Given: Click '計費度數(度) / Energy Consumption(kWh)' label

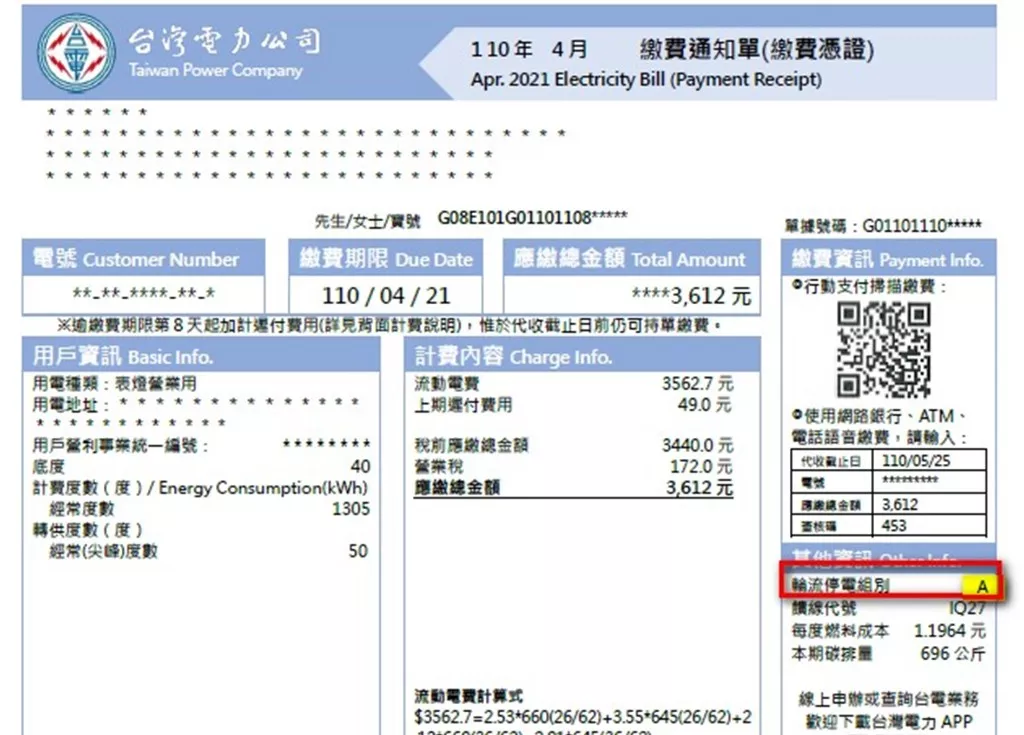Looking at the screenshot, I should point(200,488).
